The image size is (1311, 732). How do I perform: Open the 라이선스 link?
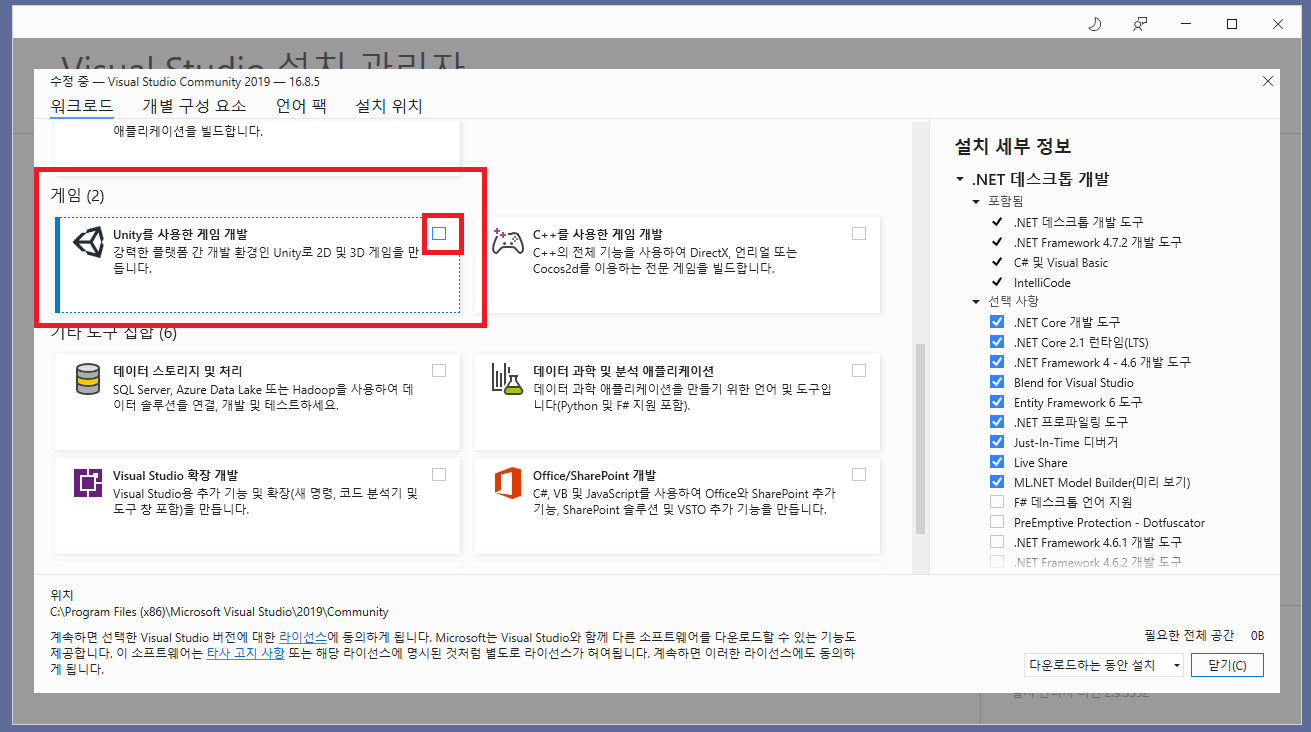(x=301, y=637)
